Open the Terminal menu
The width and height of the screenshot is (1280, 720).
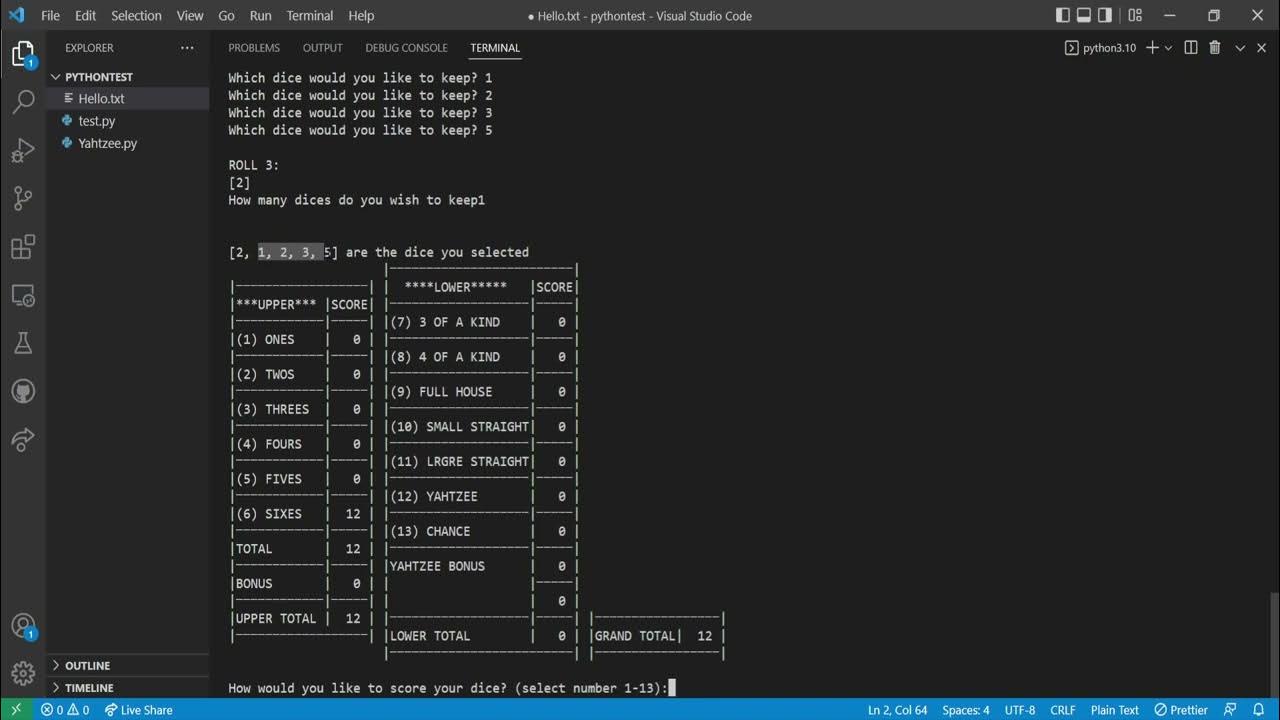[310, 15]
